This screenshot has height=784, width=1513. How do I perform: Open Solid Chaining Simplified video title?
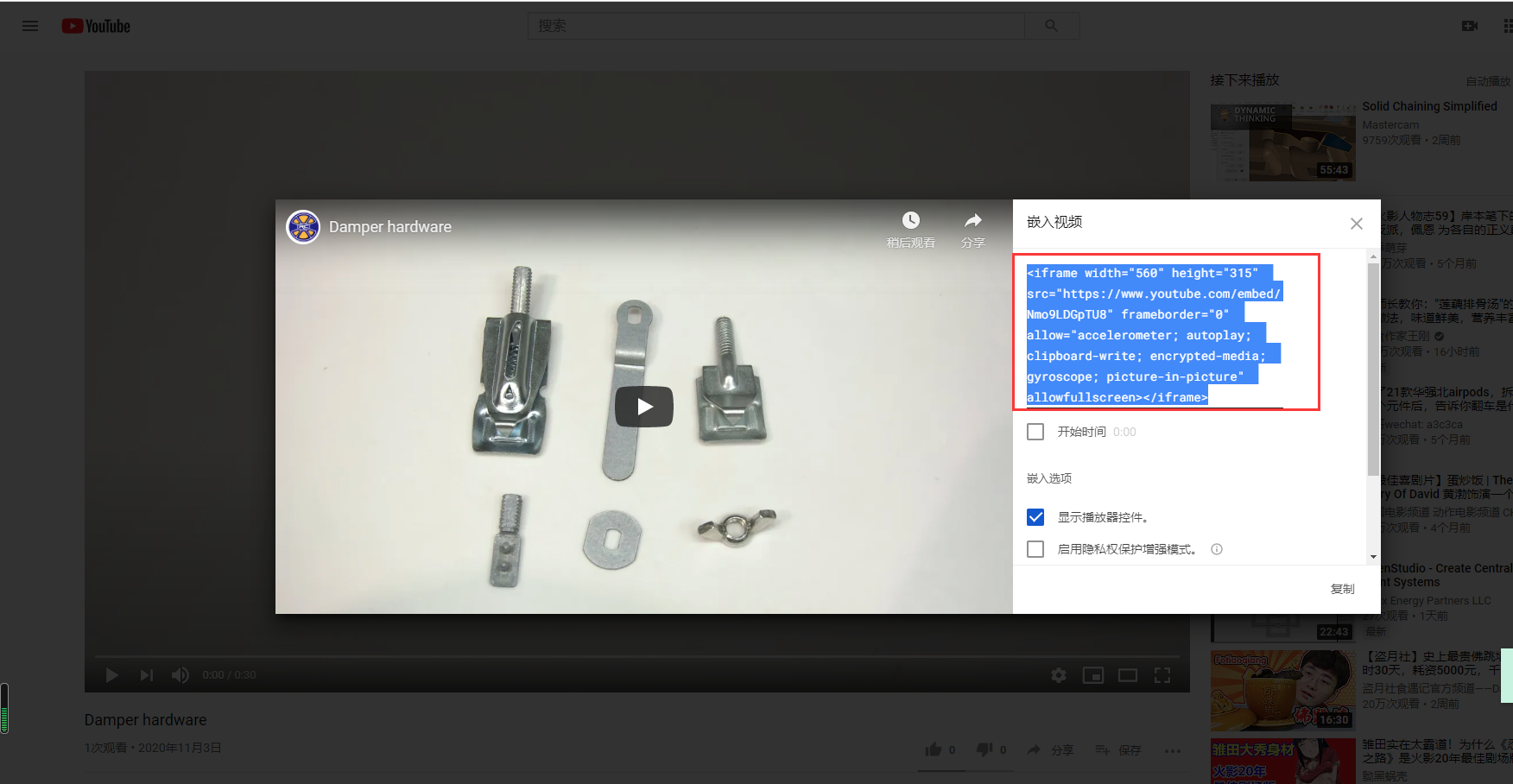pyautogui.click(x=1429, y=106)
